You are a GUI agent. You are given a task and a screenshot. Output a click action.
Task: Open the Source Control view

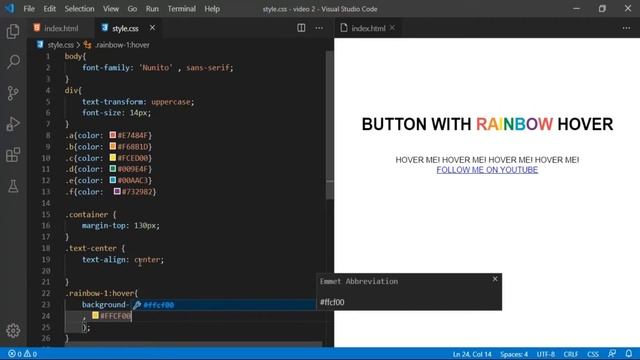(x=13, y=93)
